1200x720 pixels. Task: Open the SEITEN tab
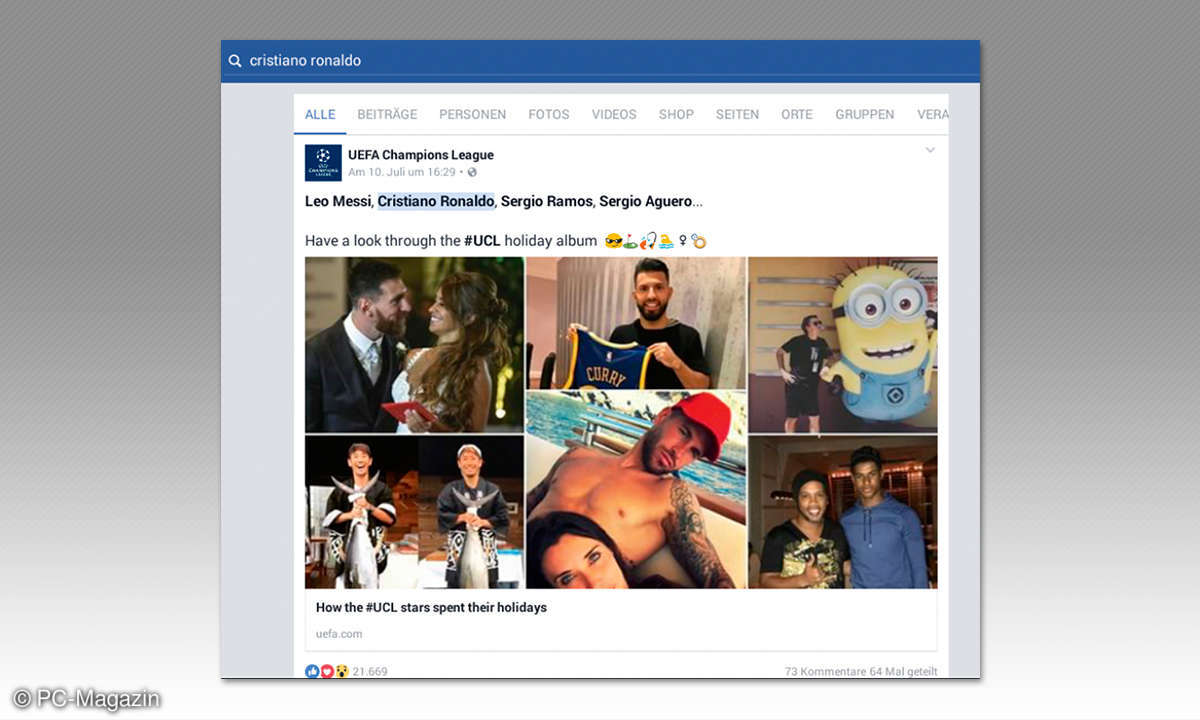click(x=737, y=115)
